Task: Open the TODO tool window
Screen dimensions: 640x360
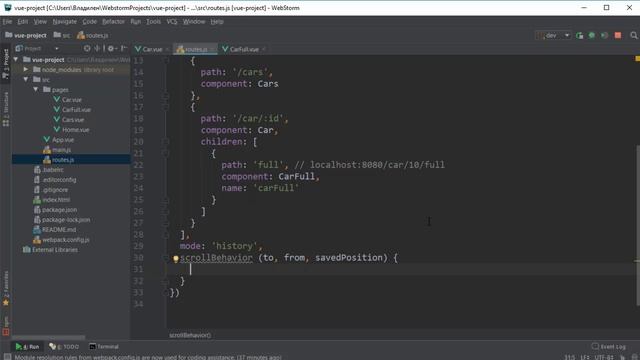Action: [64, 347]
